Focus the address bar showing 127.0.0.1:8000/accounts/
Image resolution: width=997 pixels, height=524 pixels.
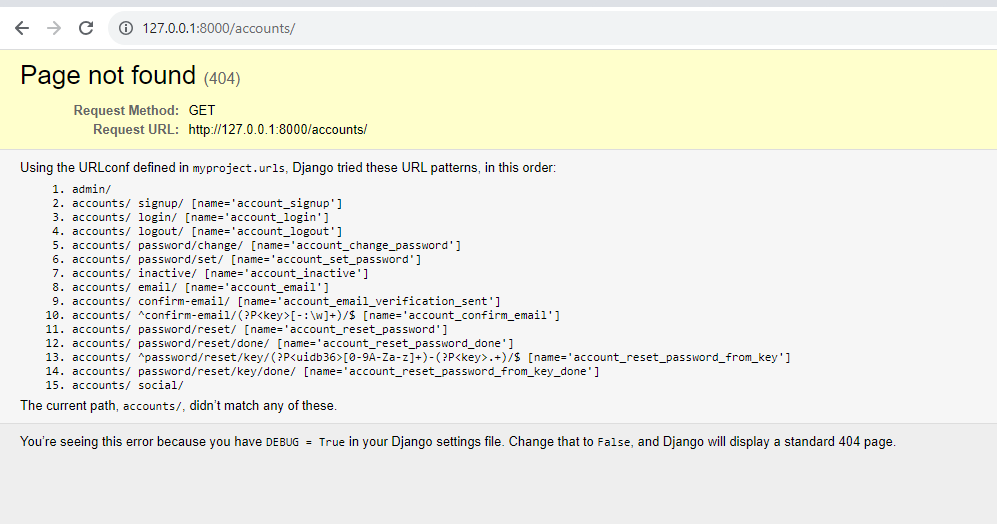[x=400, y=28]
